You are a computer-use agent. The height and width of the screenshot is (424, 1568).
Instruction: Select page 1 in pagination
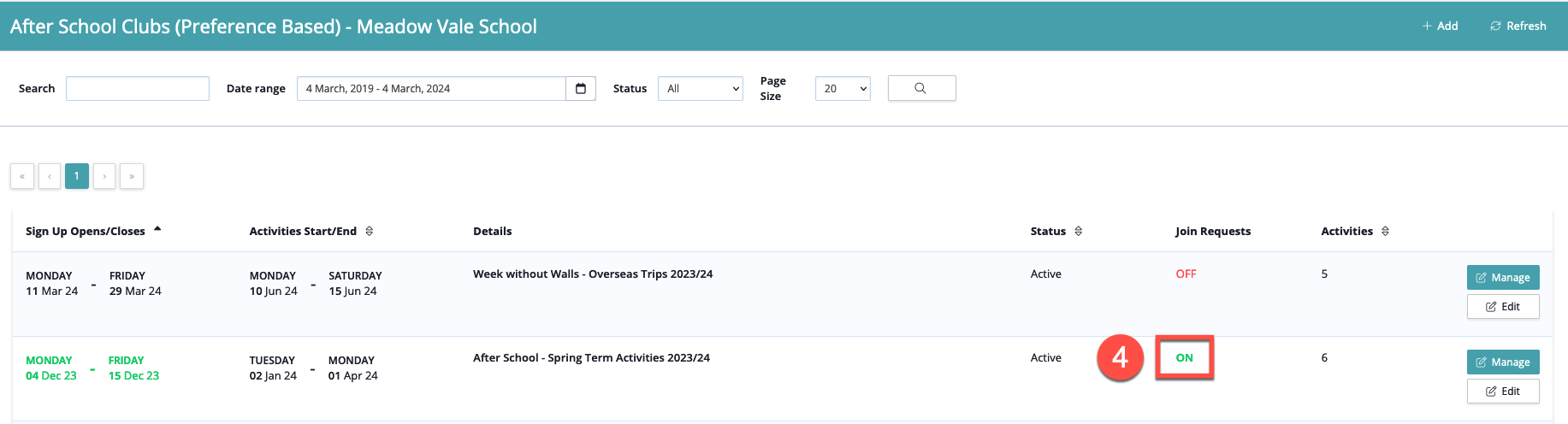coord(77,176)
